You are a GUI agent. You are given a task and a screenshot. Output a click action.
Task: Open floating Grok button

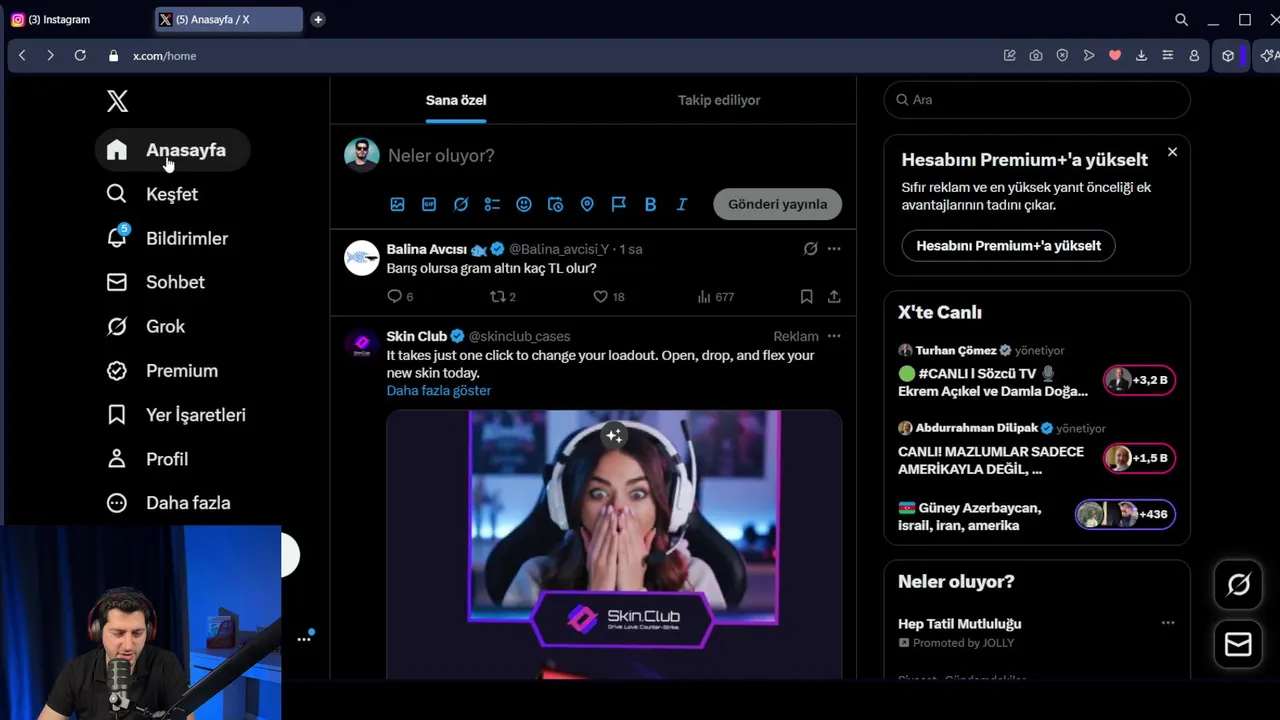click(x=1238, y=585)
